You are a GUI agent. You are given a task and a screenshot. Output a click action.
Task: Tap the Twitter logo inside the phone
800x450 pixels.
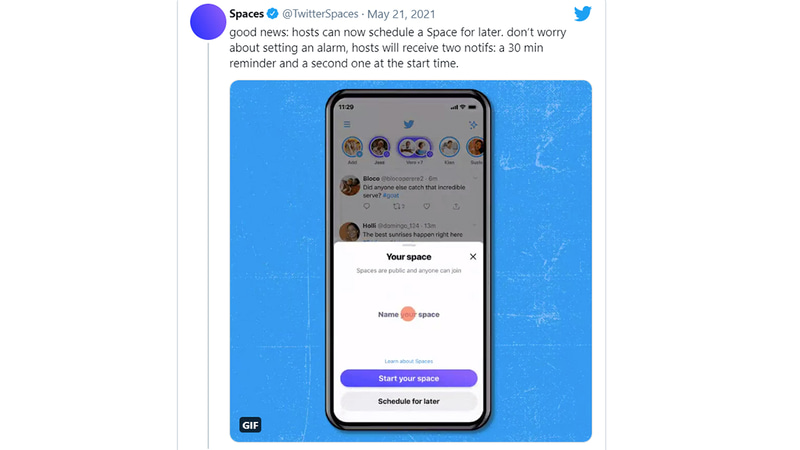[x=409, y=125]
